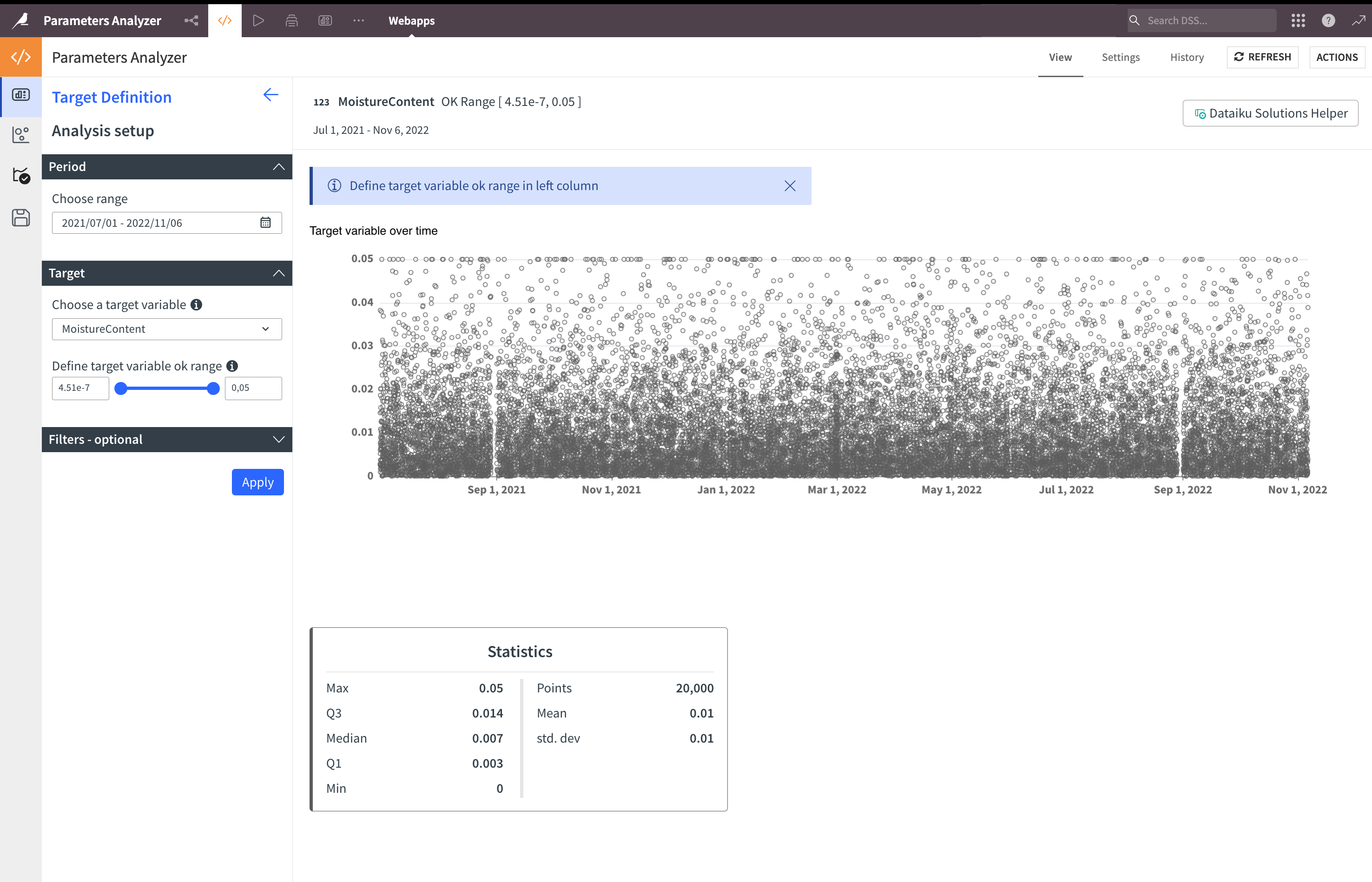This screenshot has width=1372, height=882.
Task: Click the Parameters Analyzer project name in top bar
Action: click(x=102, y=20)
